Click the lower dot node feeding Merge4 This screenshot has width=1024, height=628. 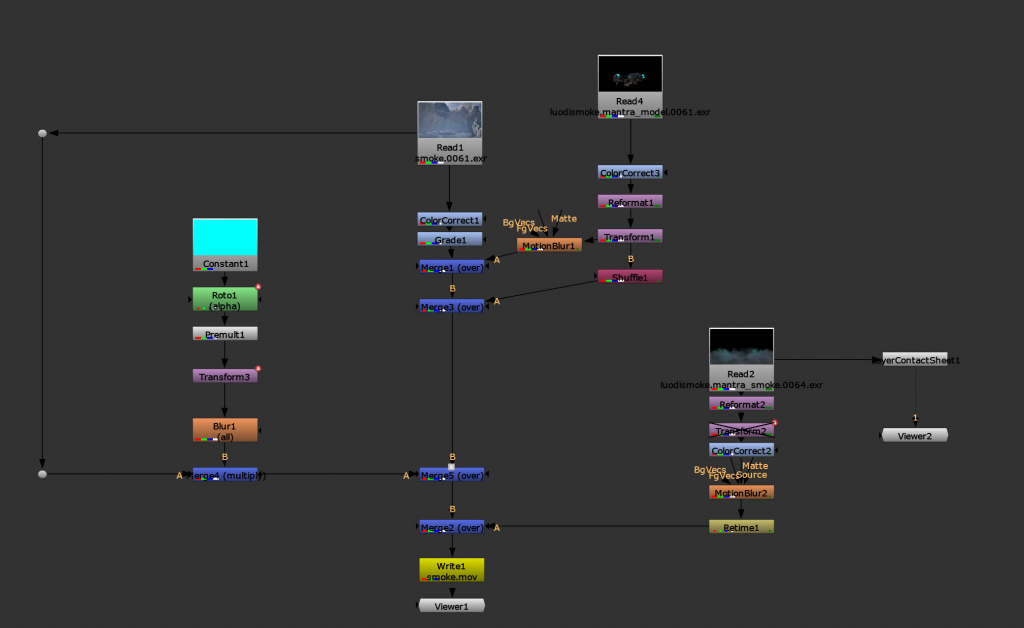[x=42, y=474]
